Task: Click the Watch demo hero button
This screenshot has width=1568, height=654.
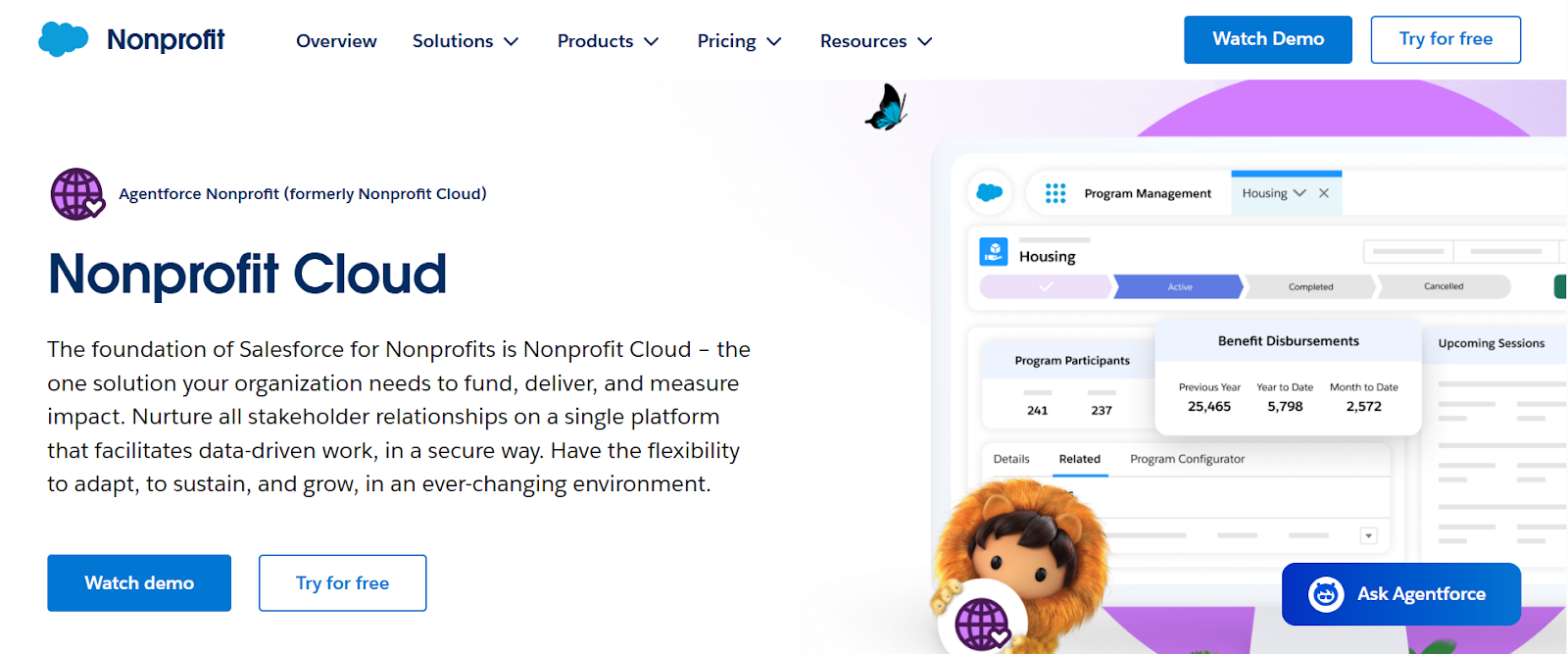Action: tap(139, 583)
